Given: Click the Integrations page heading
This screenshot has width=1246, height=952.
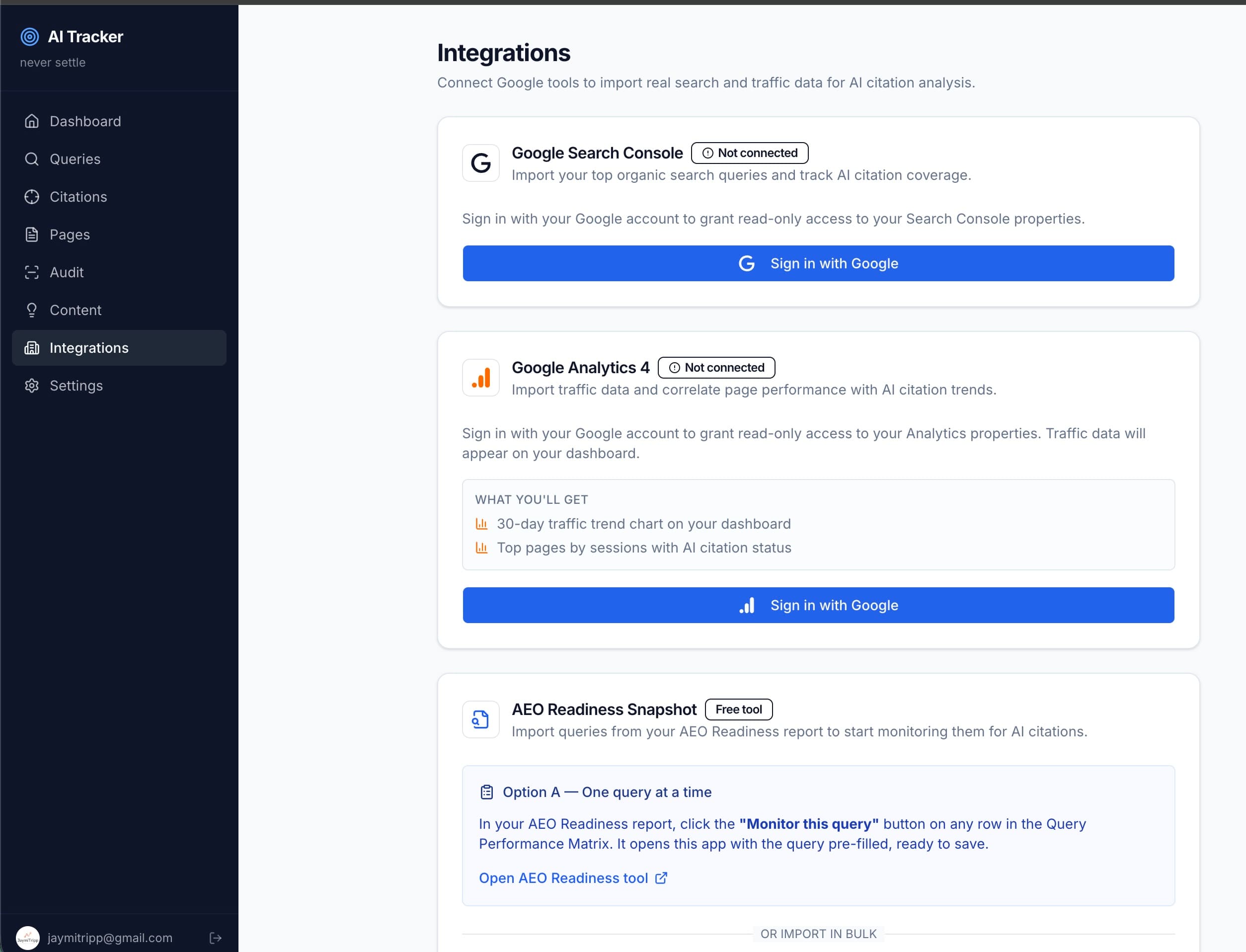Looking at the screenshot, I should (x=504, y=53).
